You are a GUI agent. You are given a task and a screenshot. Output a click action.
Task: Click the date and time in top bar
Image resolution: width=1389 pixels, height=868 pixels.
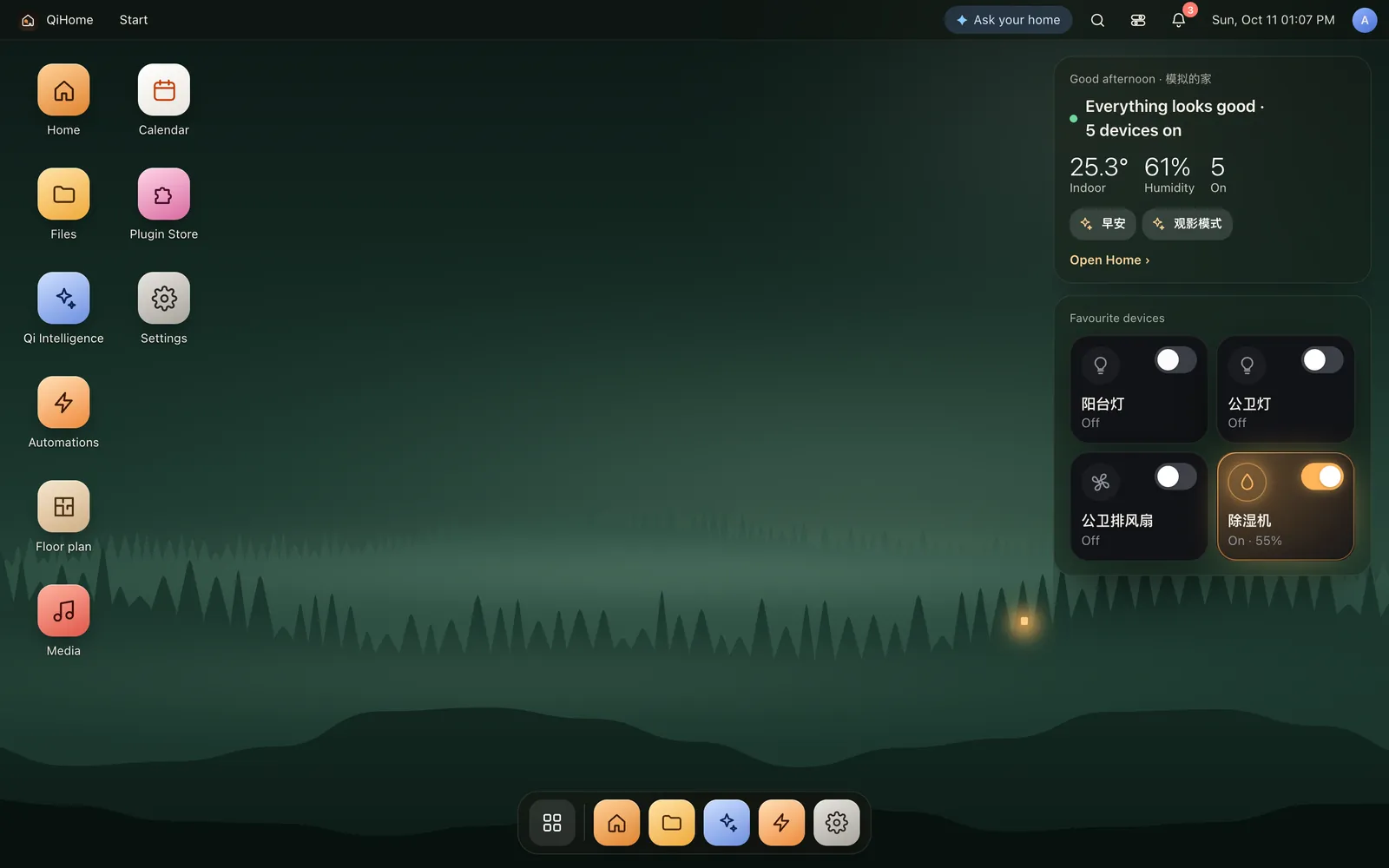1273,20
